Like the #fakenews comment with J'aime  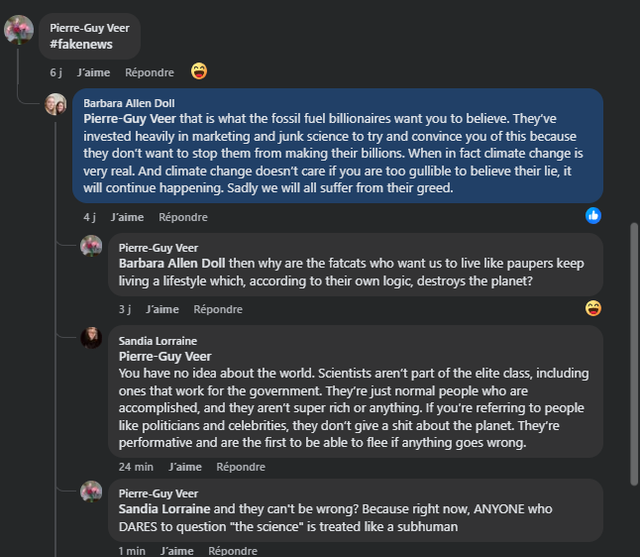pos(93,73)
